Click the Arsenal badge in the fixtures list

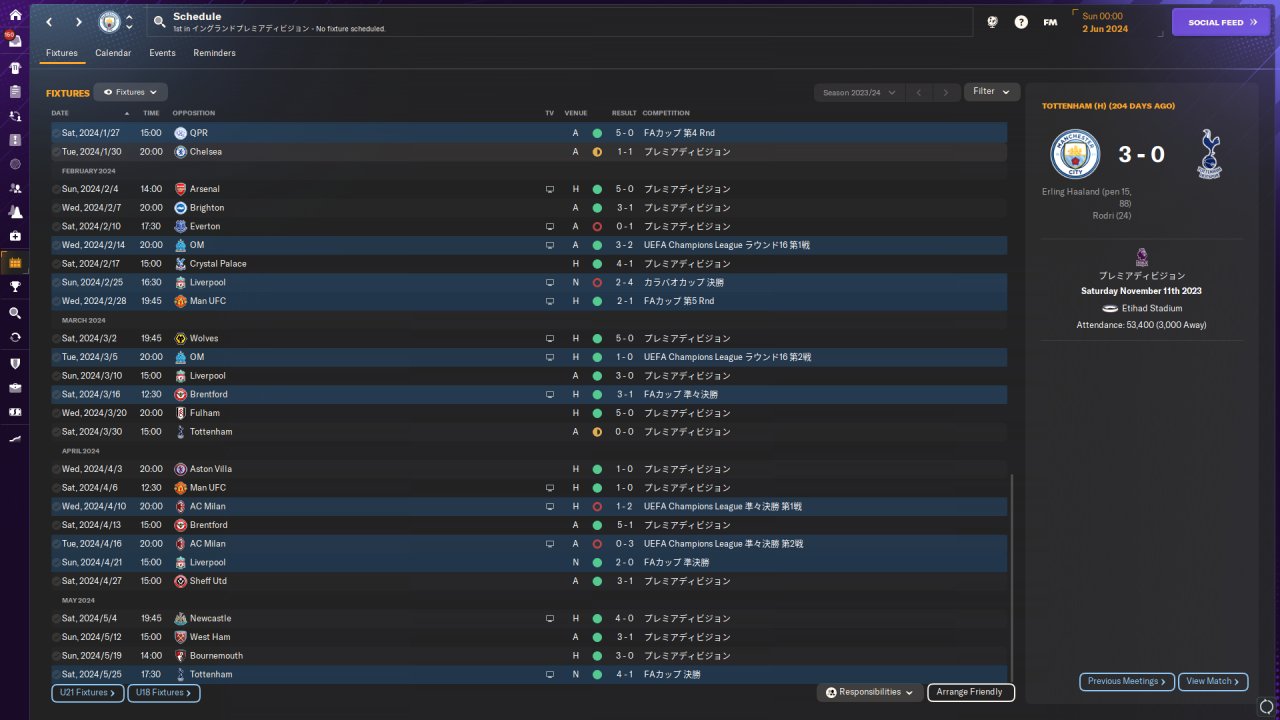pos(180,189)
